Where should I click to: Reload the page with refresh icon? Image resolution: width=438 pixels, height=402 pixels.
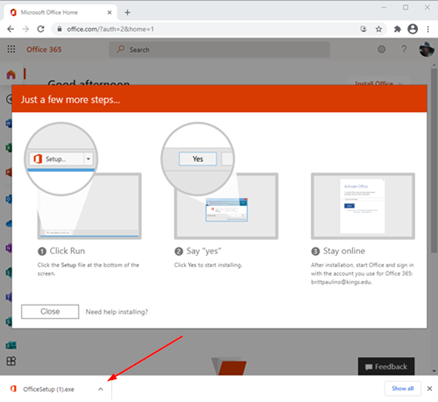click(x=41, y=29)
